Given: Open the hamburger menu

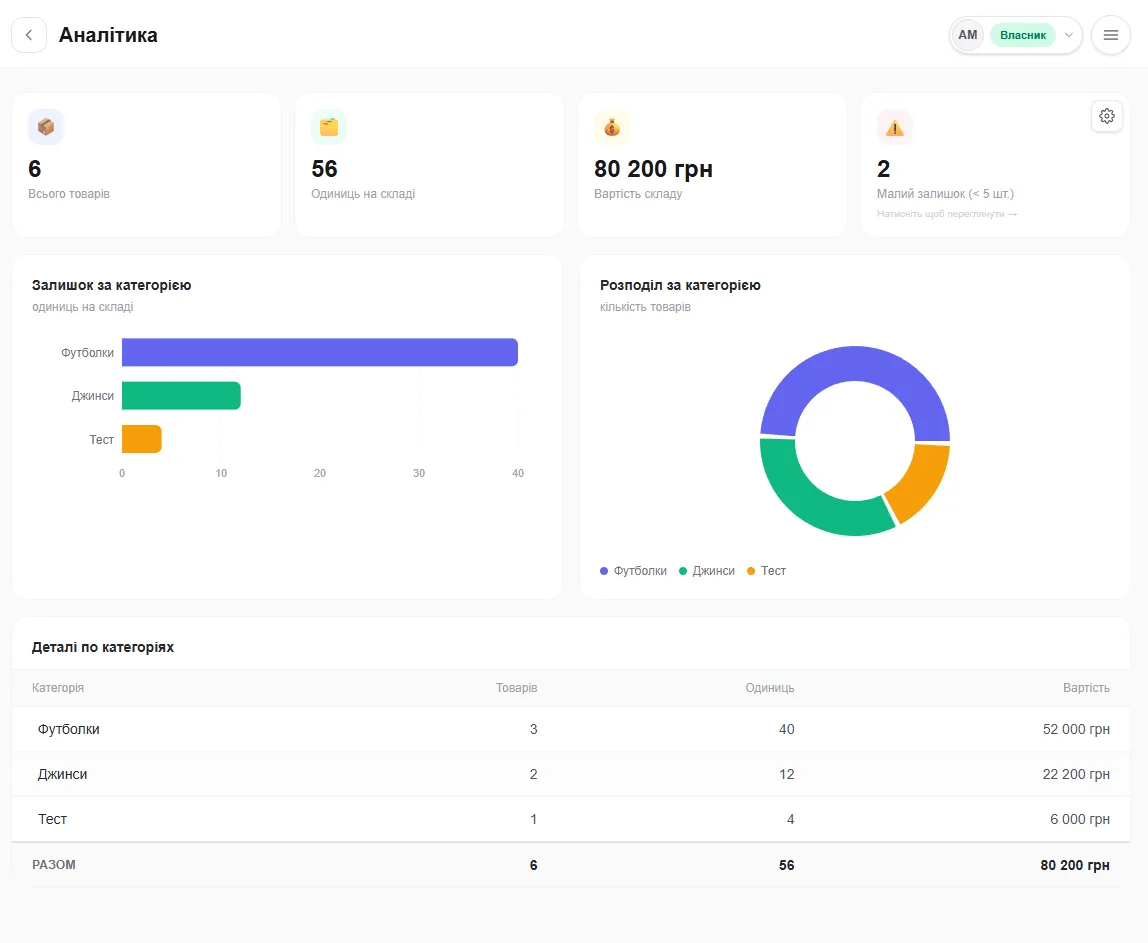Looking at the screenshot, I should point(1111,35).
